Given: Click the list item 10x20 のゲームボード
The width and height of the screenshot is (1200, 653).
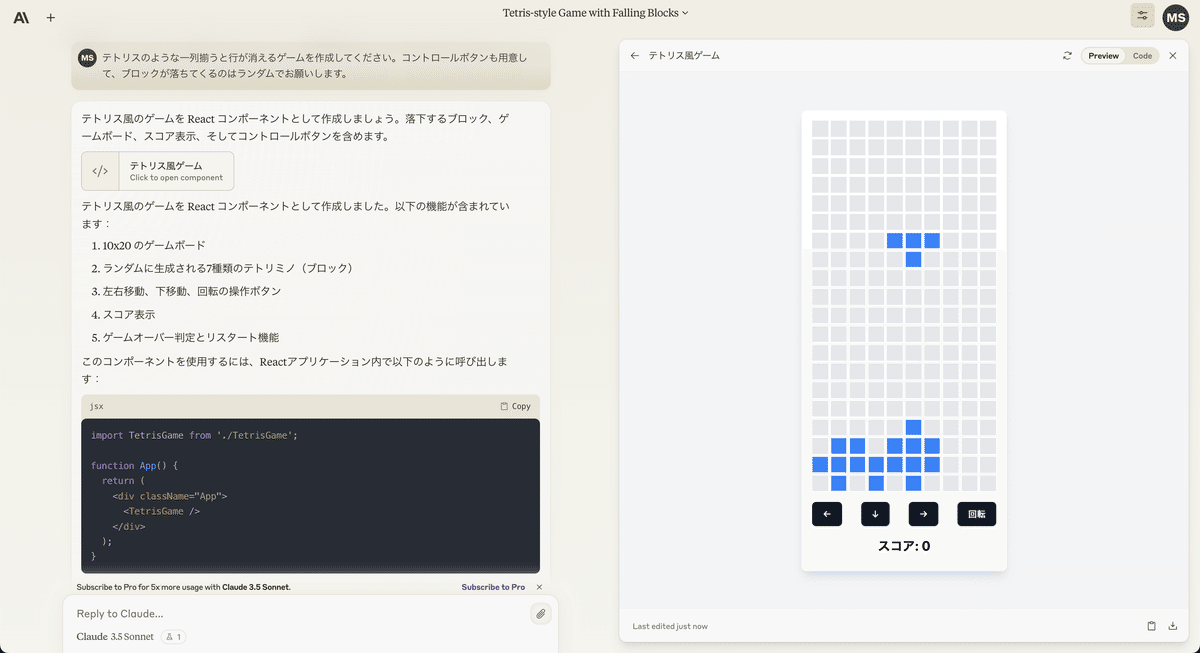Looking at the screenshot, I should (154, 246).
